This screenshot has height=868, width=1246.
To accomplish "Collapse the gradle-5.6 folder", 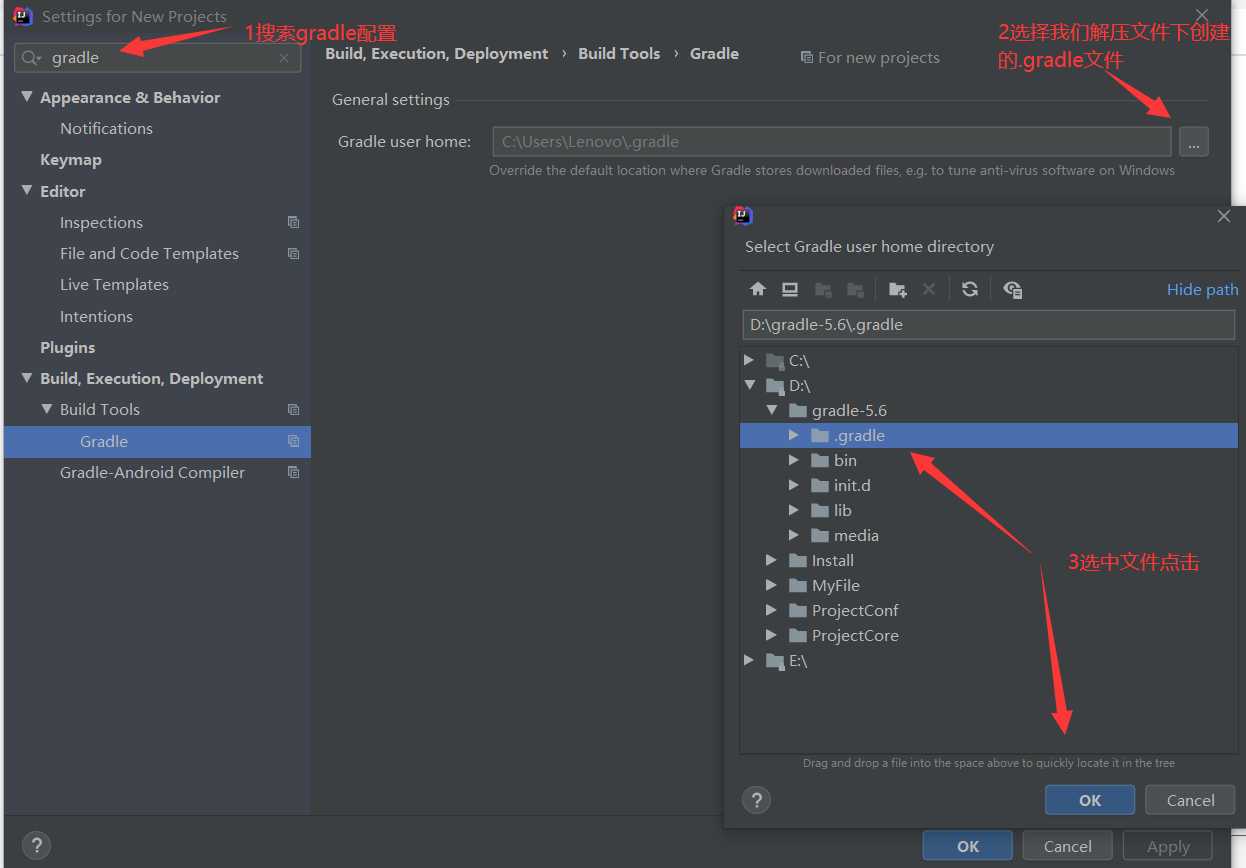I will [772, 410].
